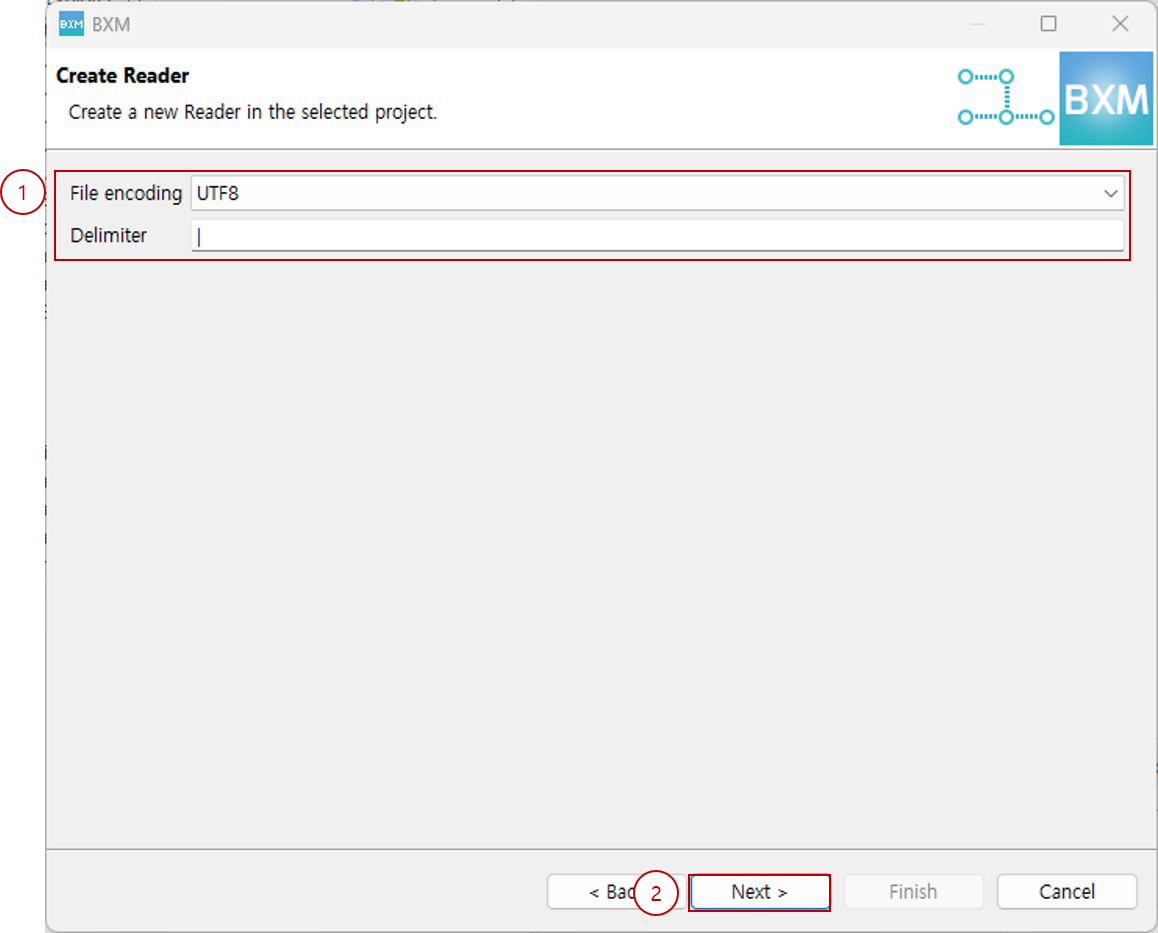Click the BXM window title text

point(111,24)
